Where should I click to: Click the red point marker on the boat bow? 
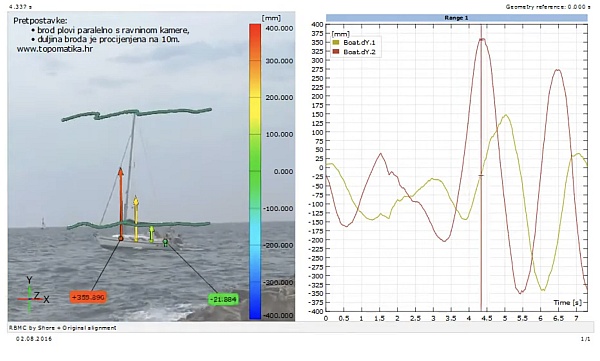(121, 238)
